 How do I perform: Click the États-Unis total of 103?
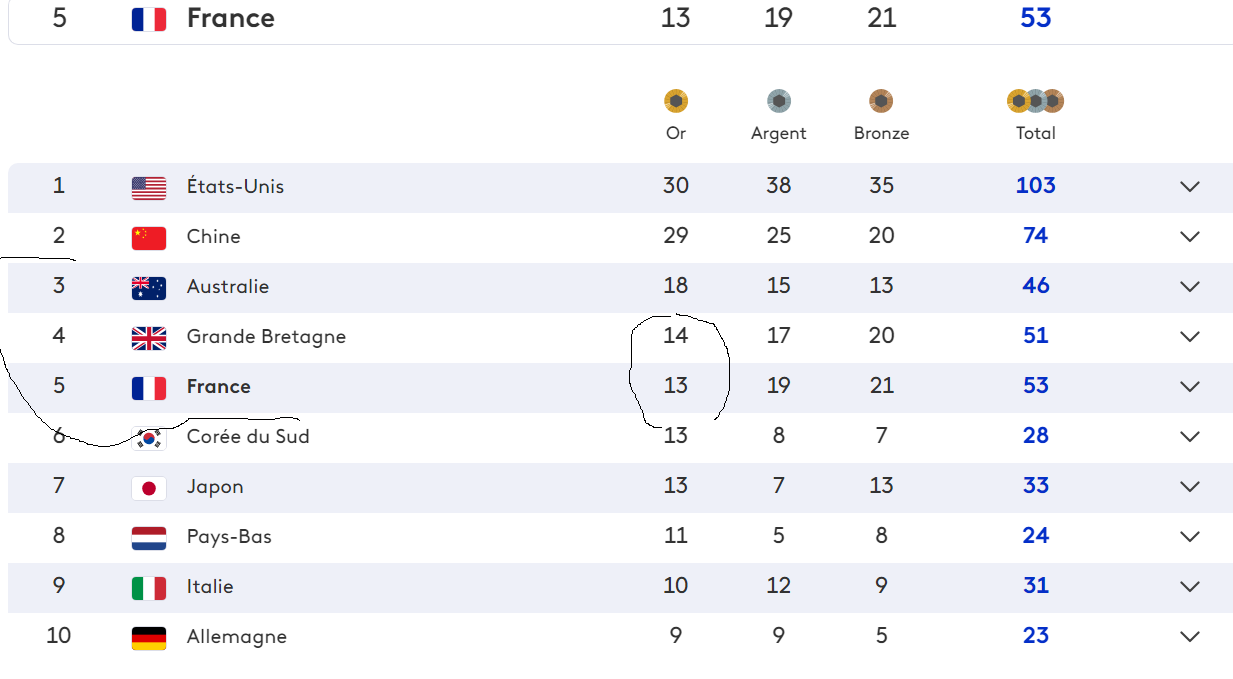coord(1035,185)
